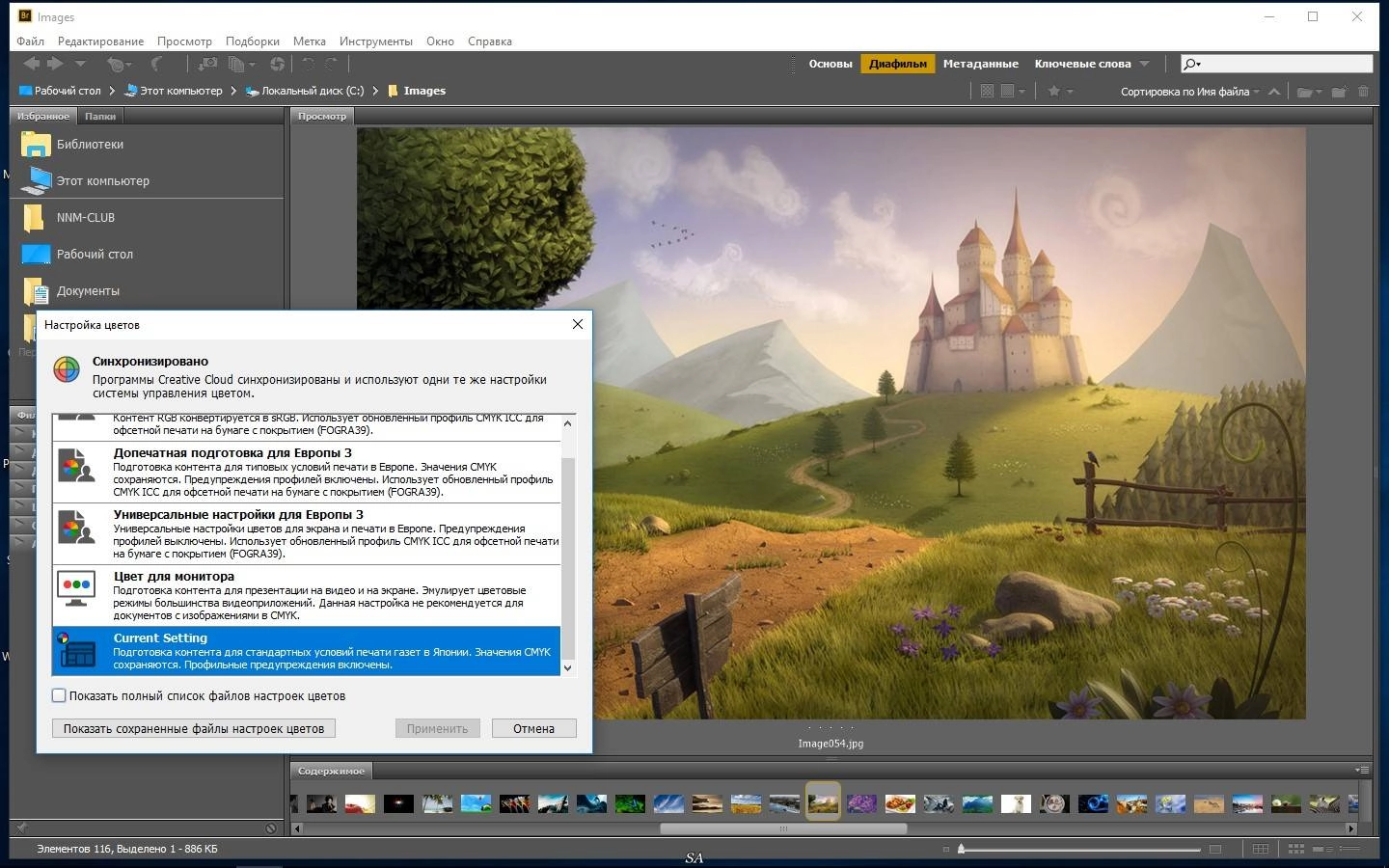Click Рабочий стол in path bar
Viewport: 1389px width, 868px height.
(x=60, y=91)
